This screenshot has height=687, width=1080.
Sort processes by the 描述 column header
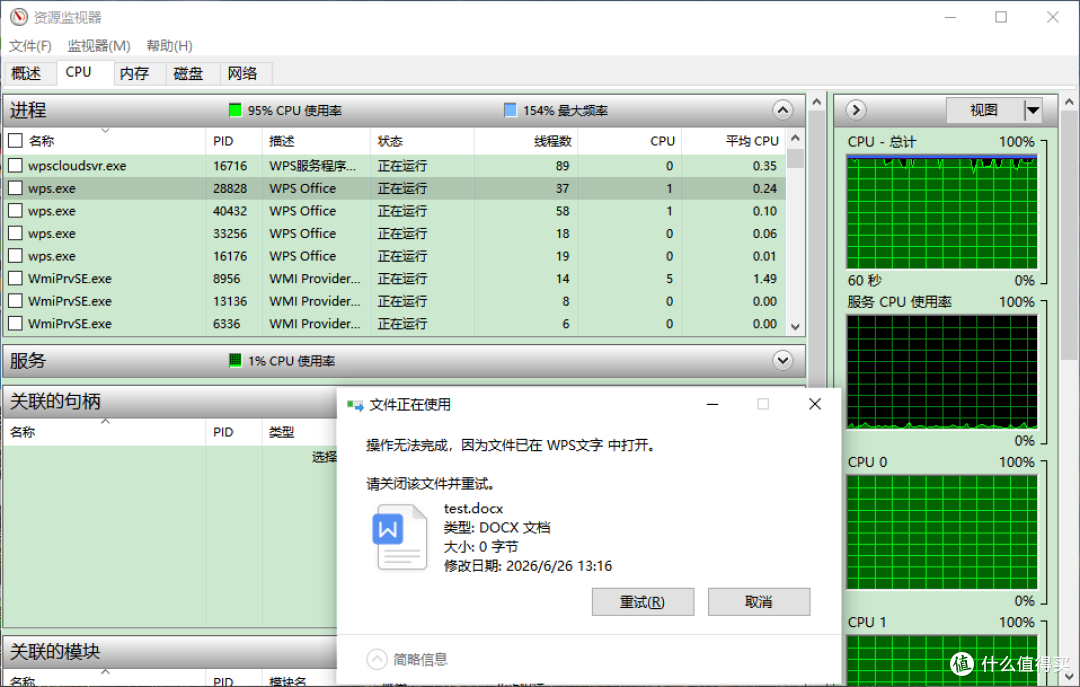pyautogui.click(x=316, y=141)
